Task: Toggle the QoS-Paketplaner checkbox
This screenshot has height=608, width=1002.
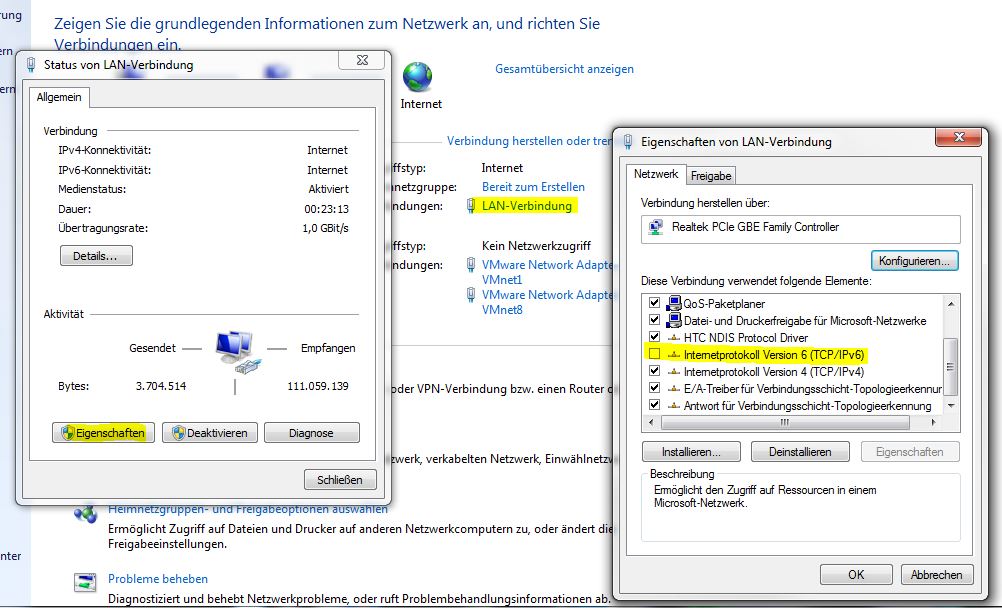Action: coord(654,302)
